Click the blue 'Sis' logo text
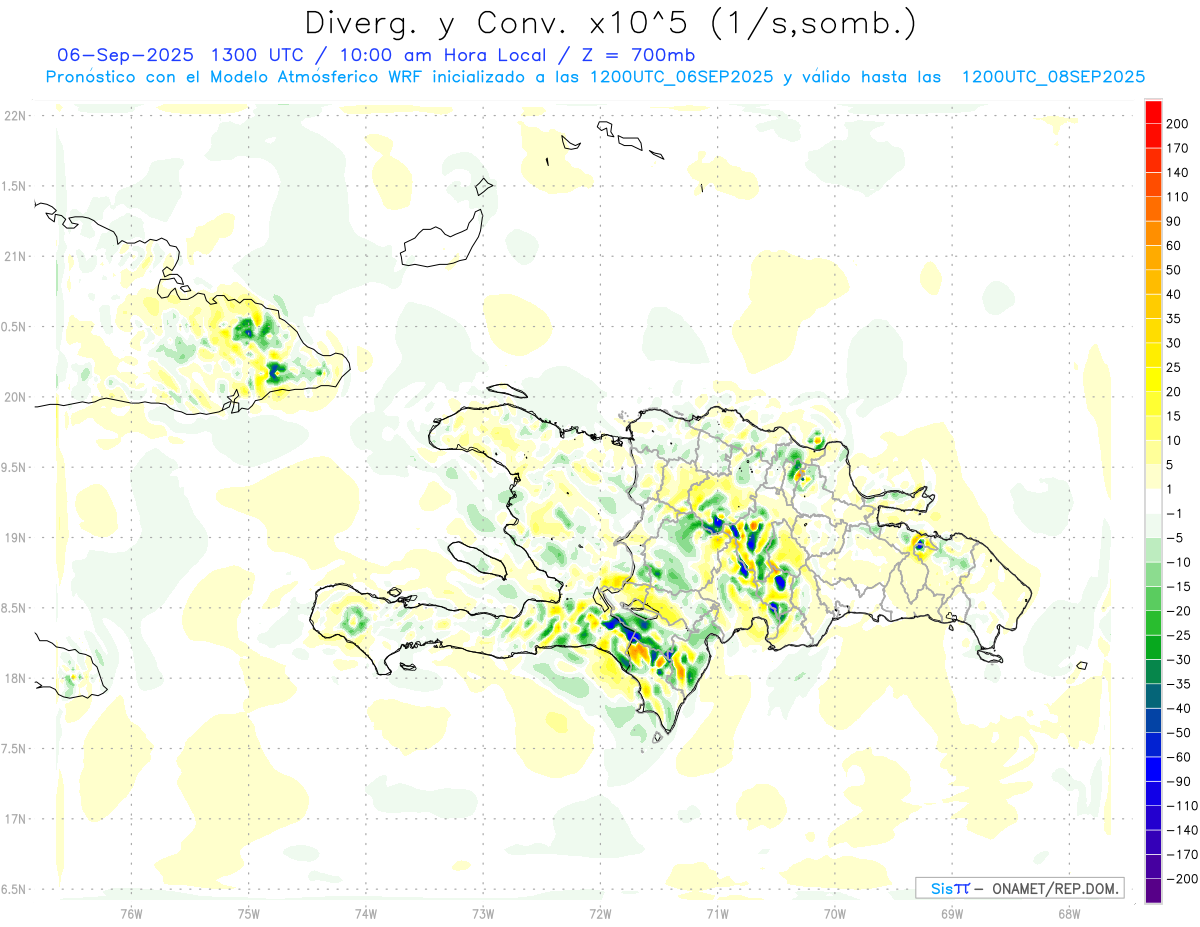The image size is (1200, 927). (x=944, y=888)
